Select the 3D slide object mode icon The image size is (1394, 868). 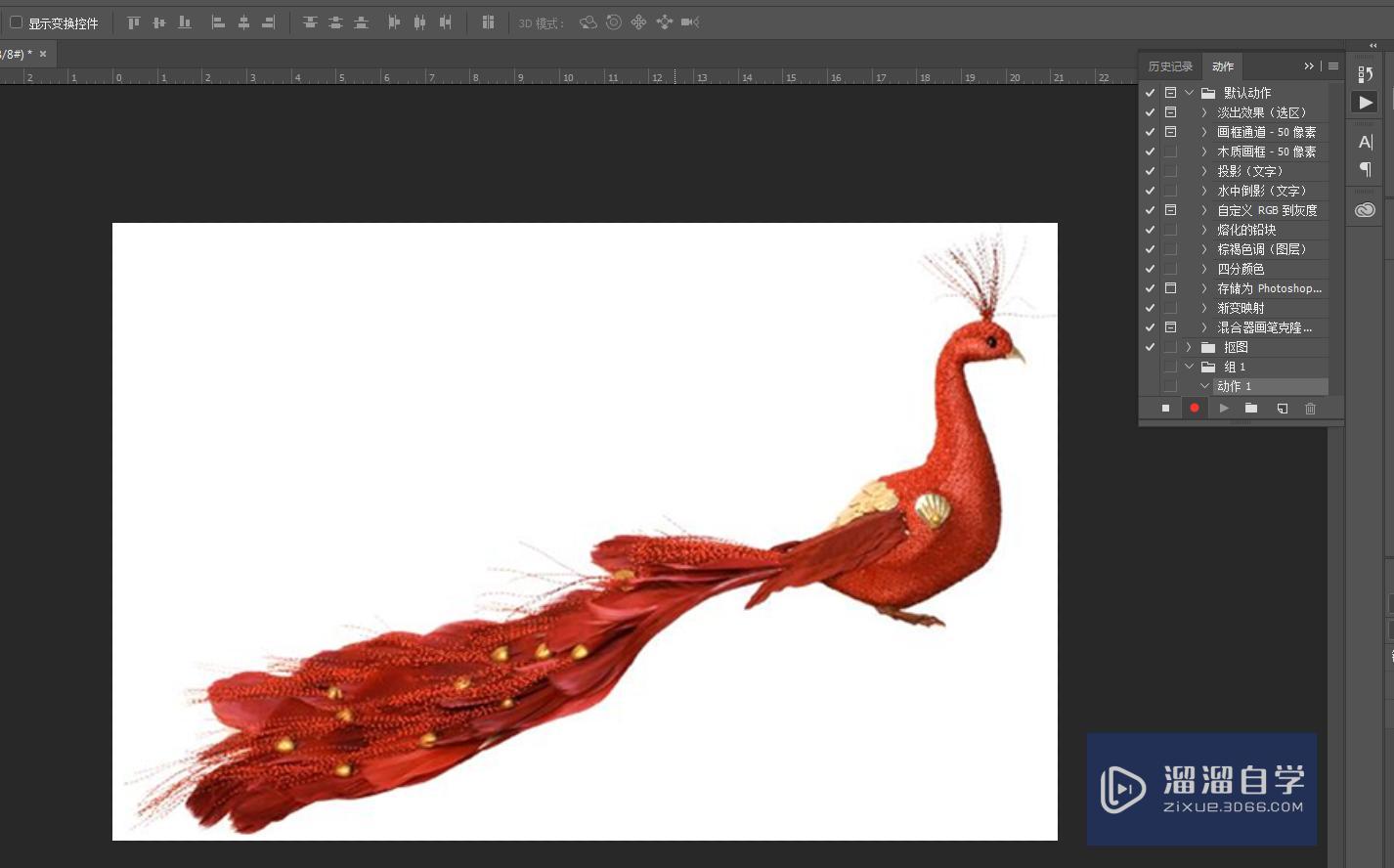pyautogui.click(x=665, y=22)
